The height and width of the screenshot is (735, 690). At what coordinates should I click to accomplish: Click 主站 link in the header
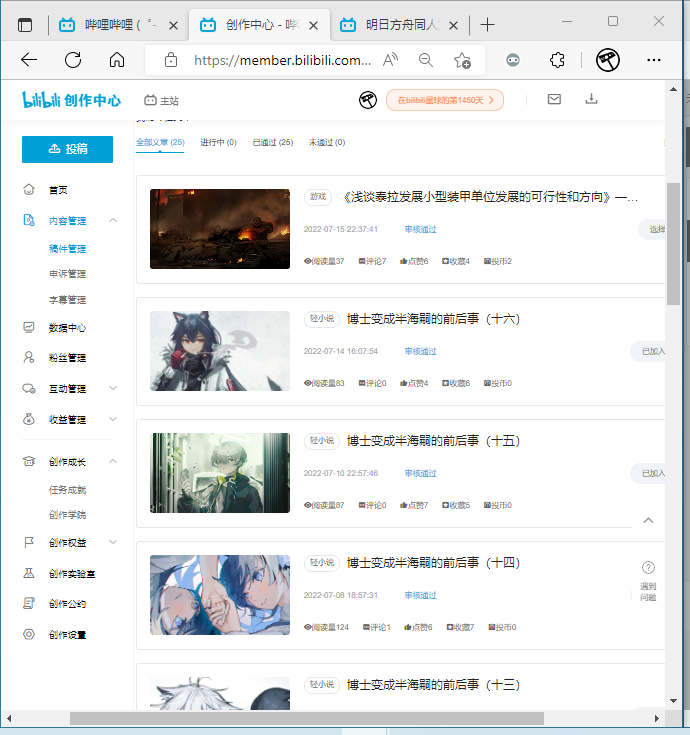pyautogui.click(x=162, y=100)
